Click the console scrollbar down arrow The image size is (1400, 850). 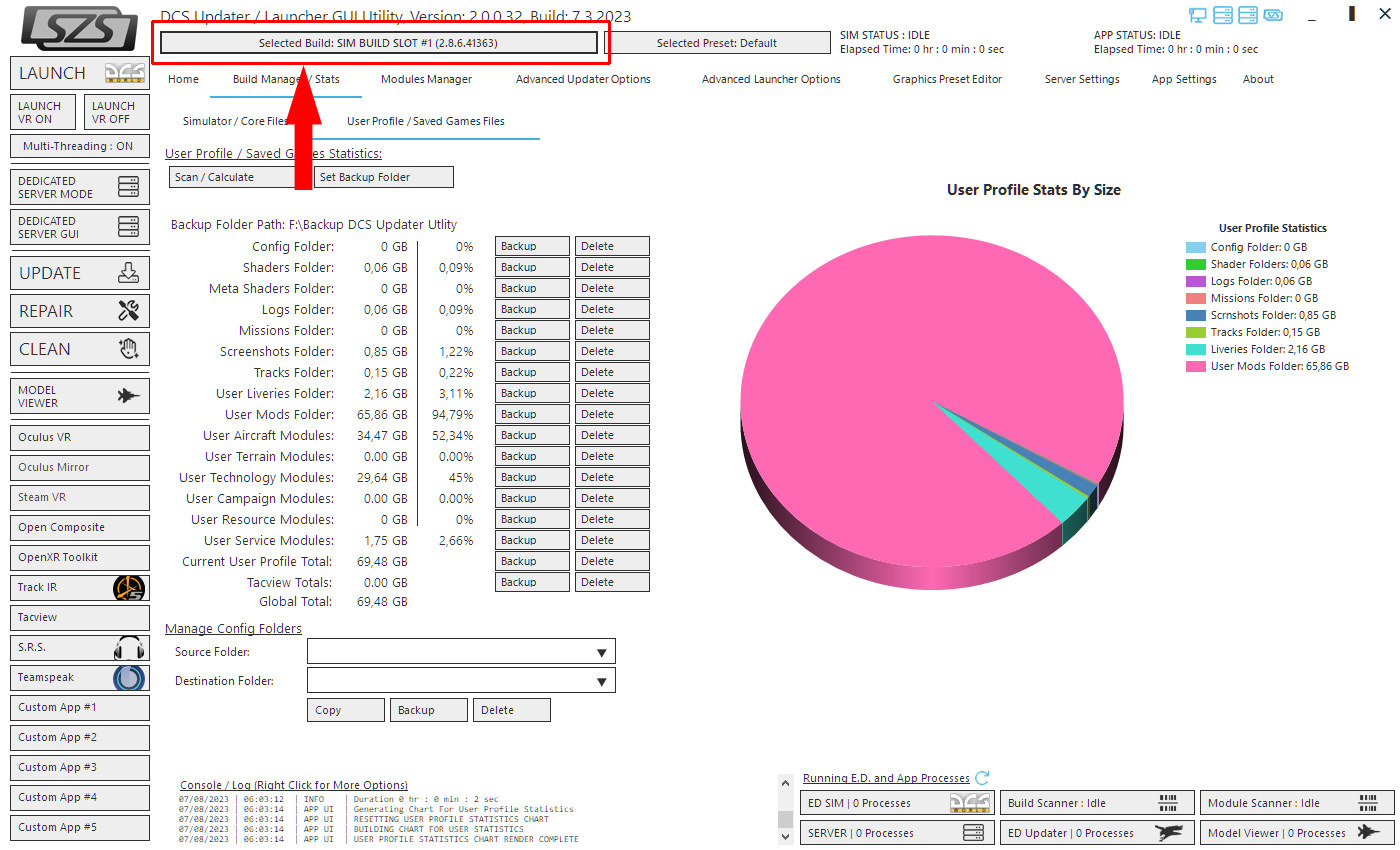[x=786, y=836]
